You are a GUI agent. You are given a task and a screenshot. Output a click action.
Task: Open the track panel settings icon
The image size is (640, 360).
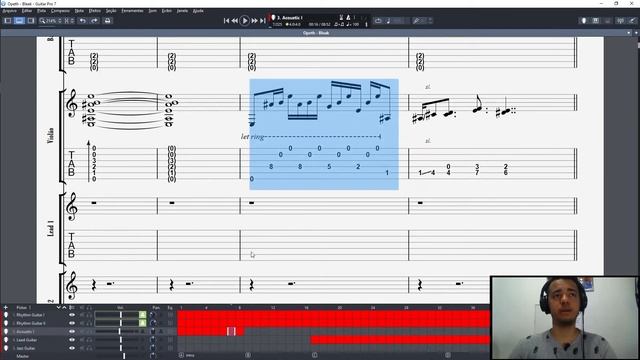[x=72, y=307]
